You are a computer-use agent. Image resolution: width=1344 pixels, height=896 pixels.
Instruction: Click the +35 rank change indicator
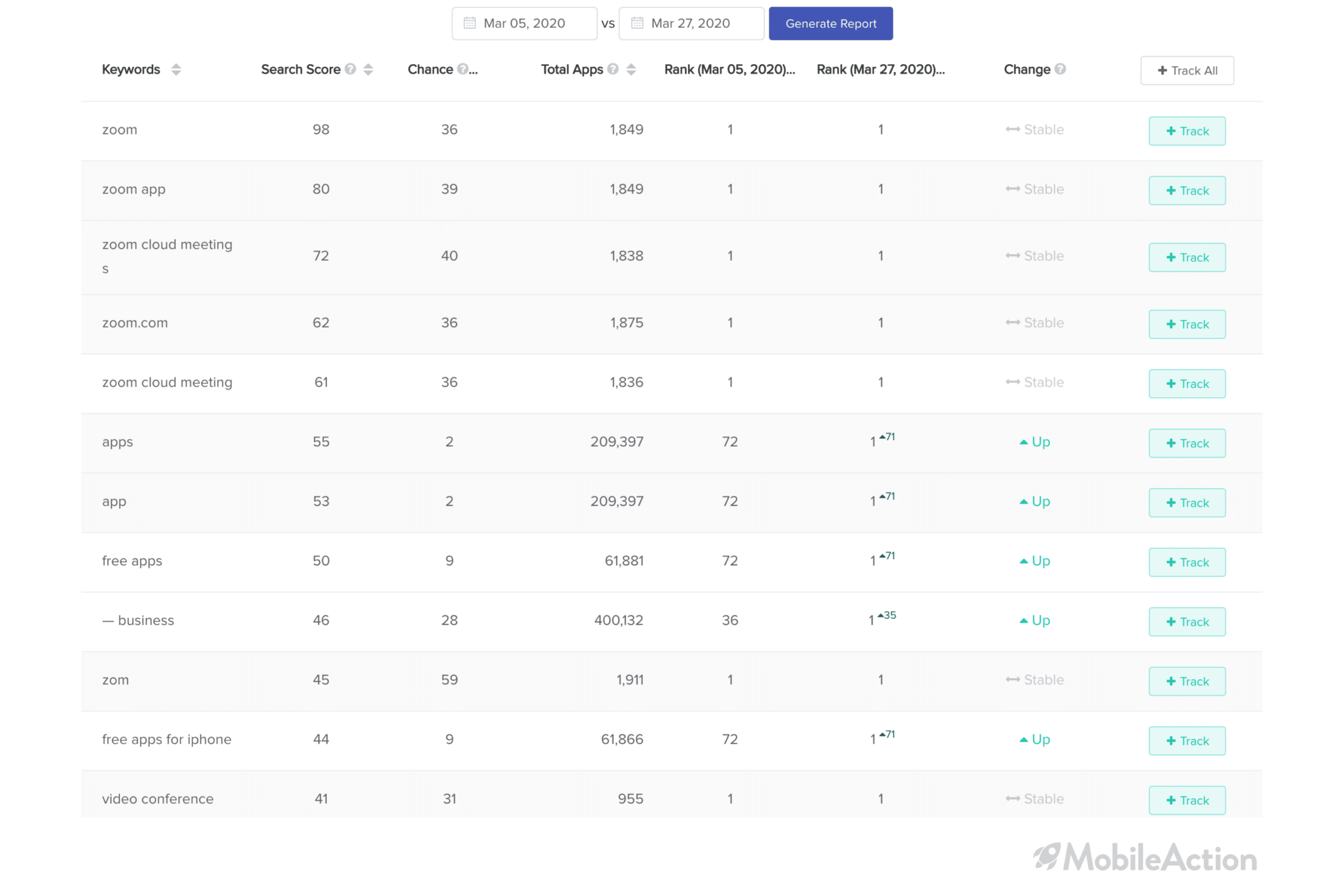[x=886, y=615]
